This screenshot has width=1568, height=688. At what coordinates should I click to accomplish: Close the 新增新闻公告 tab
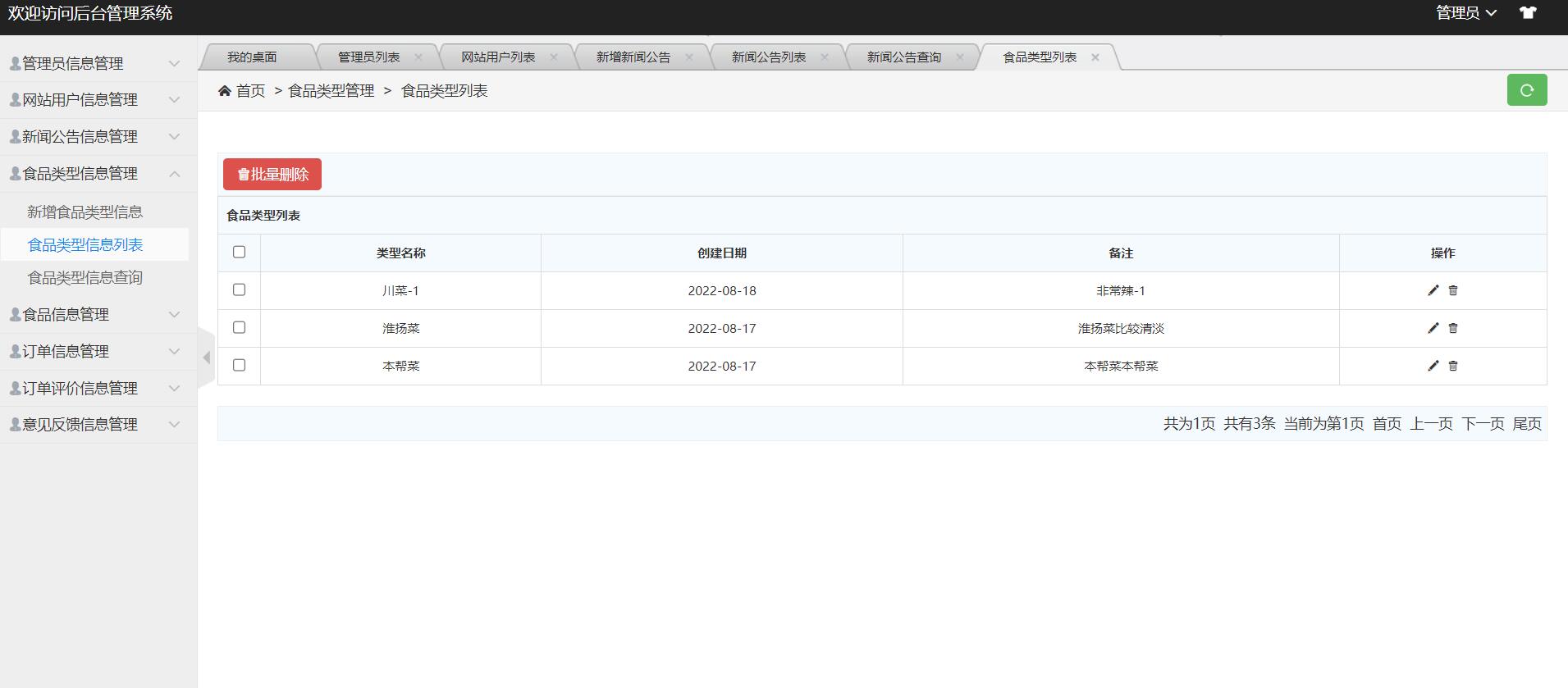pos(689,57)
